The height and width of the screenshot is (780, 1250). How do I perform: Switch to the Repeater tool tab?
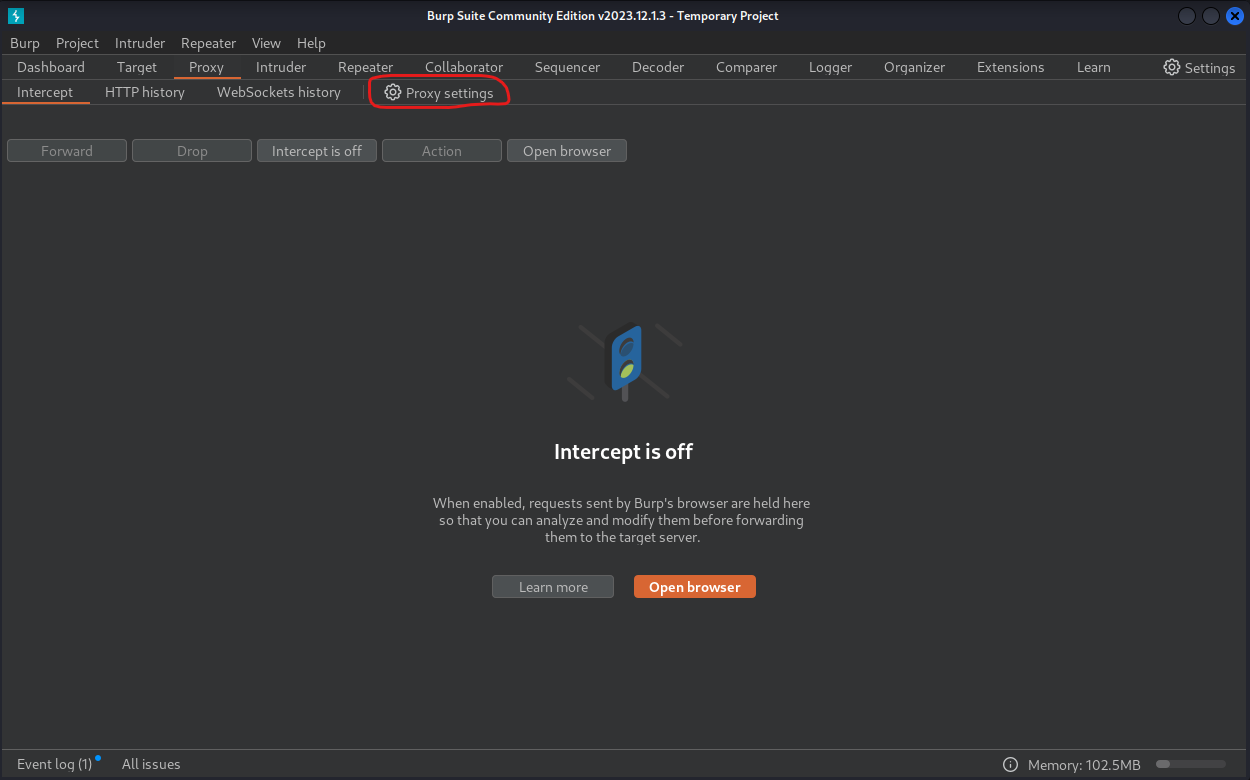coord(365,67)
